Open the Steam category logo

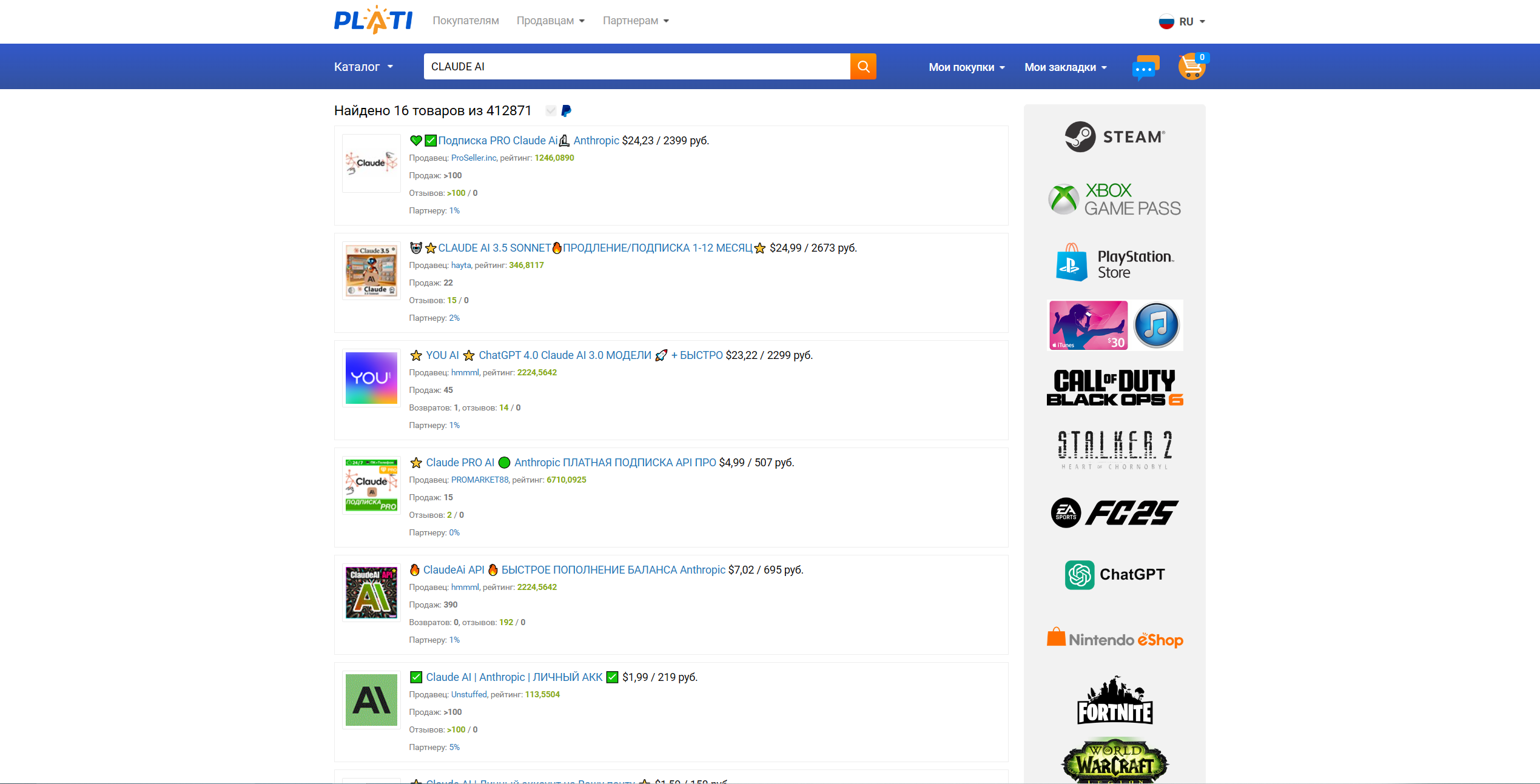[x=1115, y=136]
